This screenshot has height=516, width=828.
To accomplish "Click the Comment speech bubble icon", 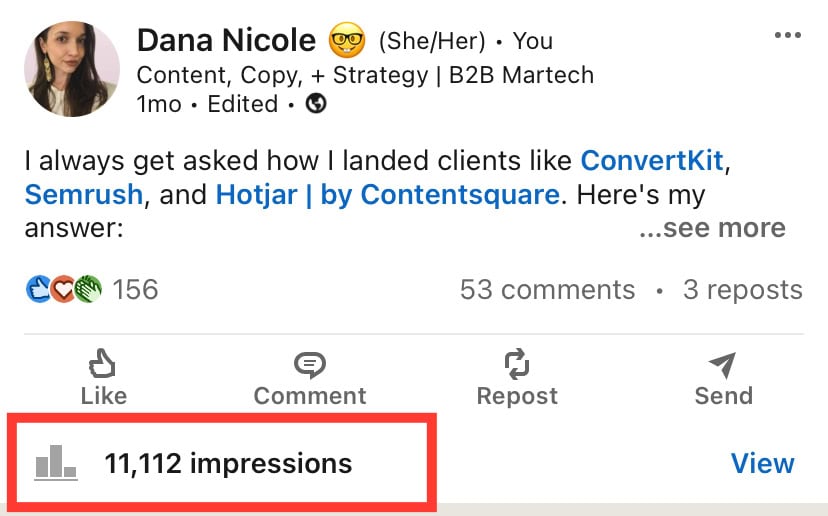I will tap(310, 365).
